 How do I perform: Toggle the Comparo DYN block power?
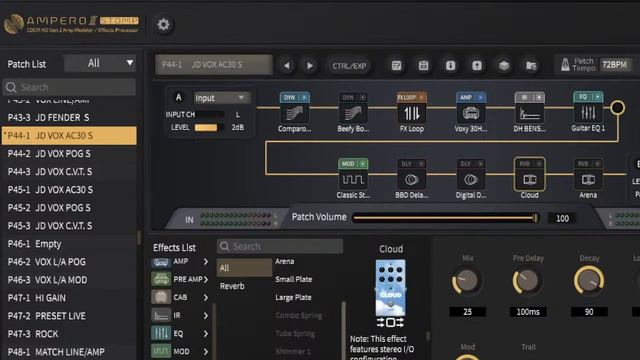(304, 98)
